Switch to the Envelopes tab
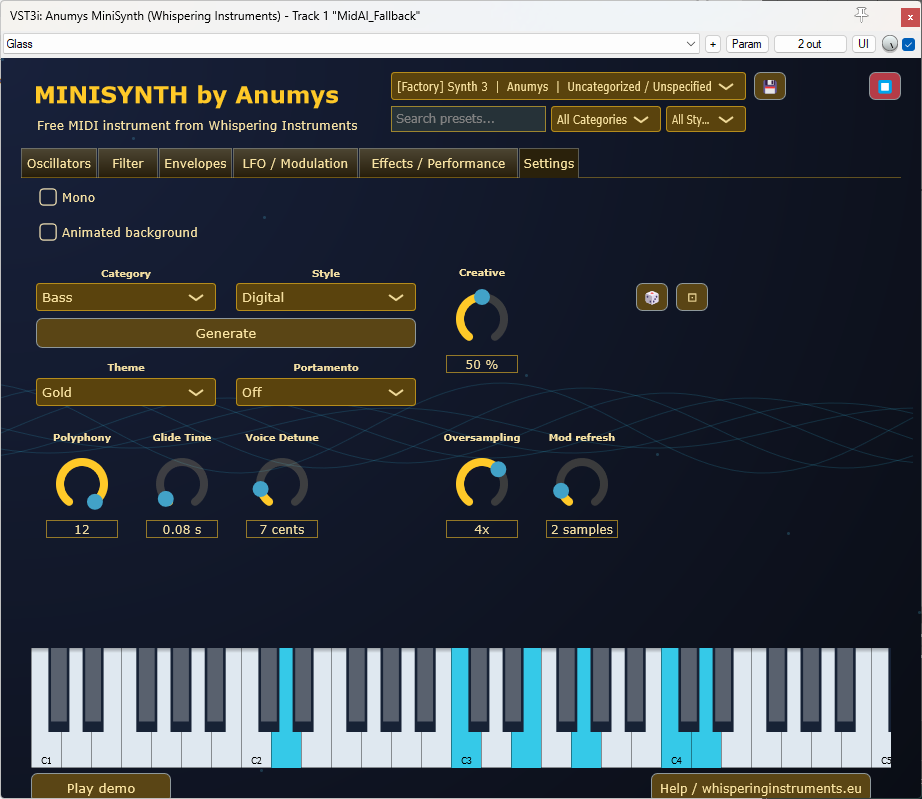922x799 pixels. tap(195, 163)
